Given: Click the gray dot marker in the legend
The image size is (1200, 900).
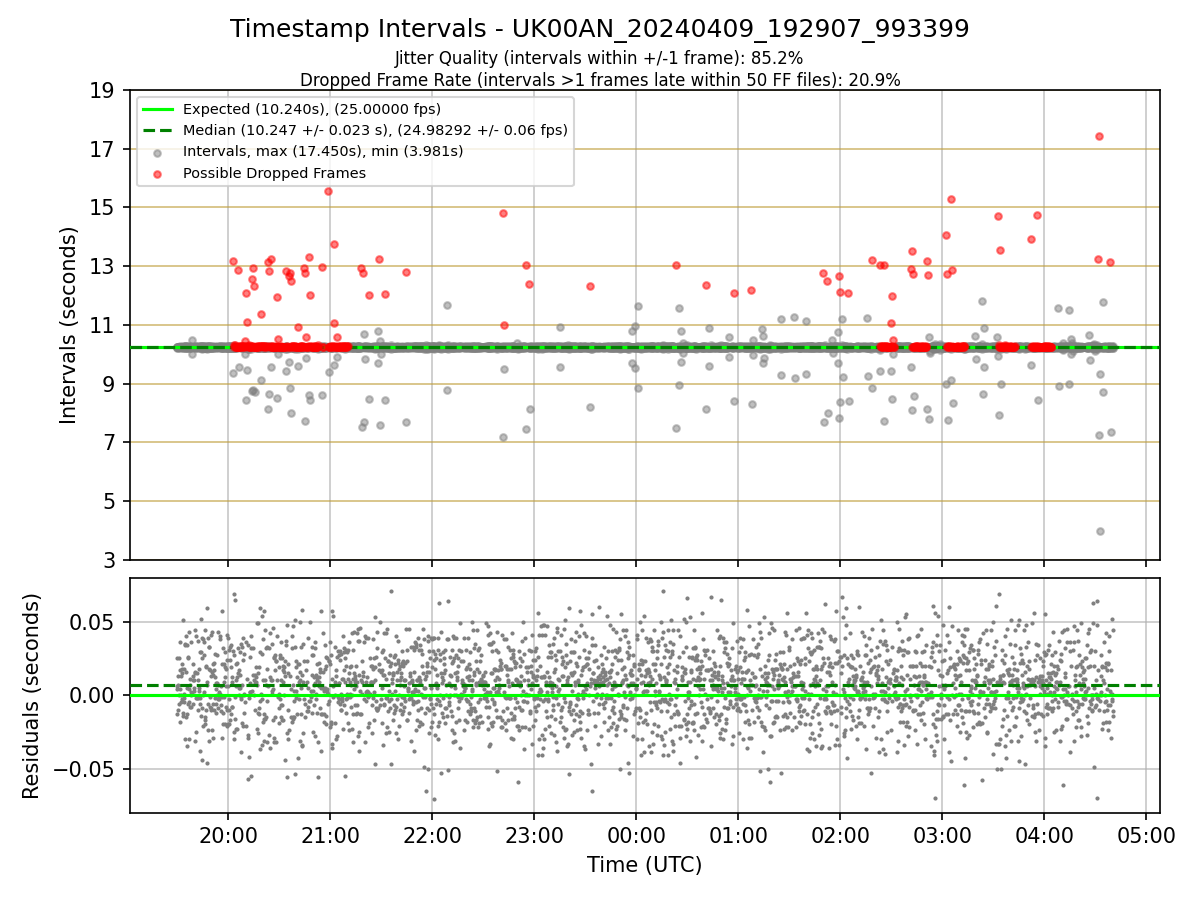Looking at the screenshot, I should (159, 152).
